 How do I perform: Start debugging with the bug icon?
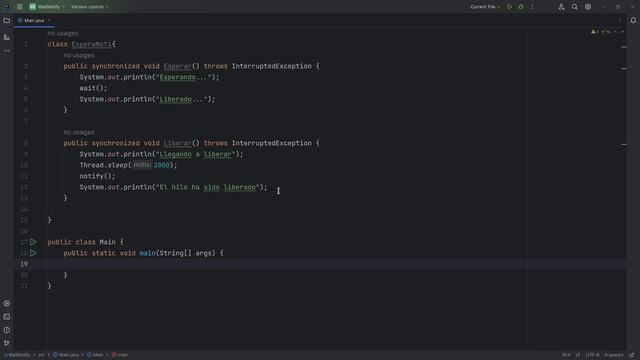(521, 7)
